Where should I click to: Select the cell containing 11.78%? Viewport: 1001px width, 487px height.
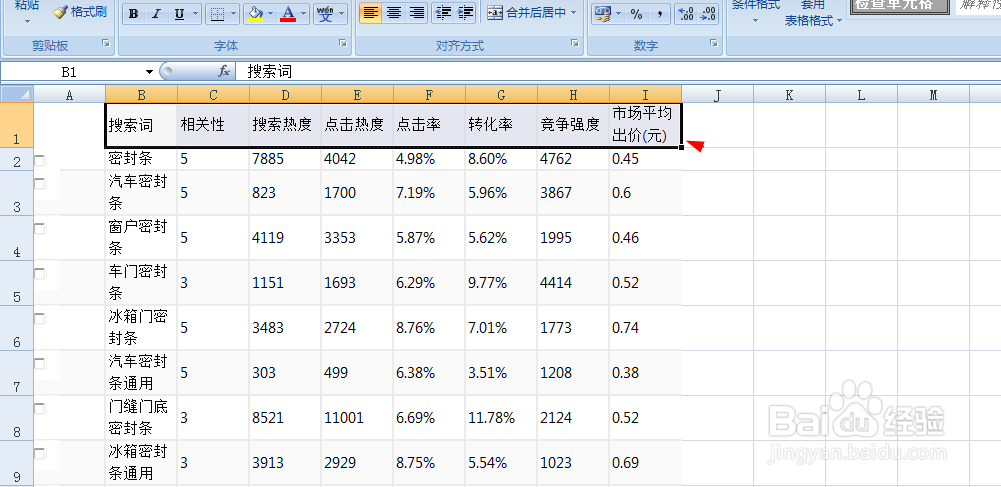[x=501, y=417]
